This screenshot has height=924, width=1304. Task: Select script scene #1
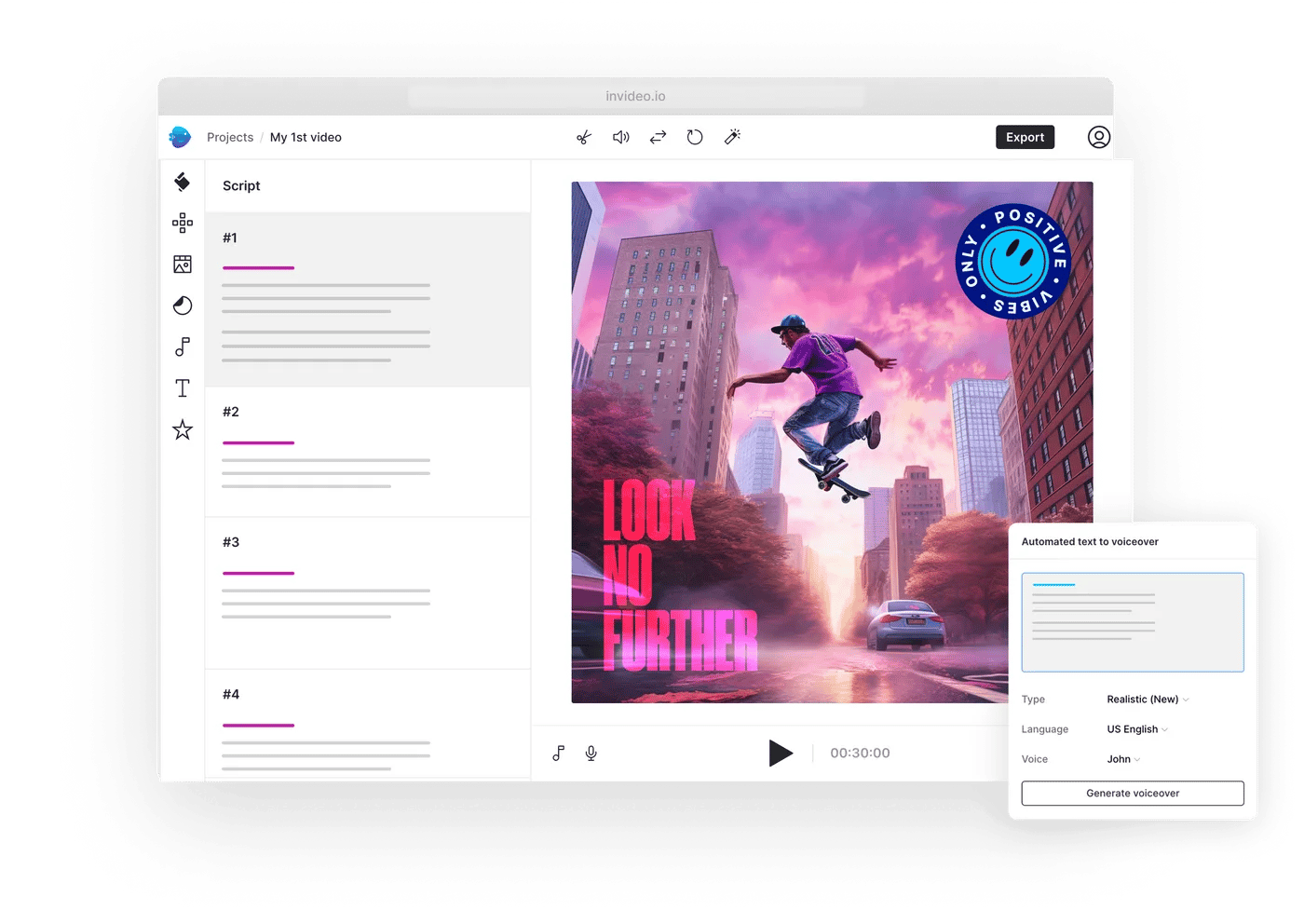[x=368, y=299]
